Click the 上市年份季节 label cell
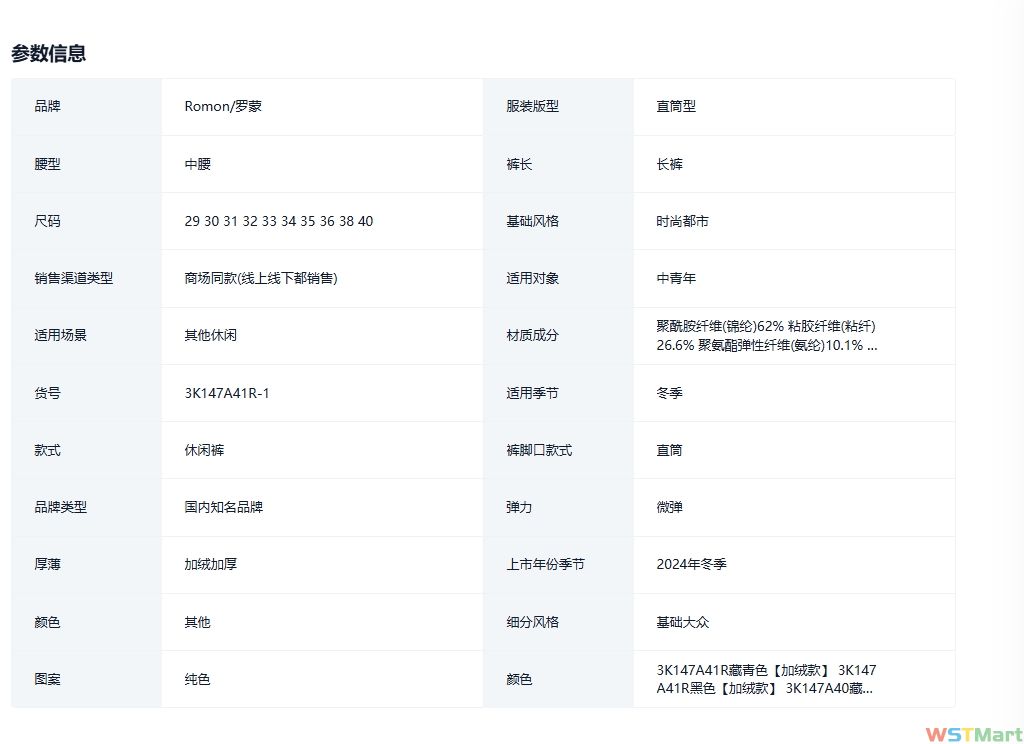This screenshot has height=744, width=1024. pos(545,564)
